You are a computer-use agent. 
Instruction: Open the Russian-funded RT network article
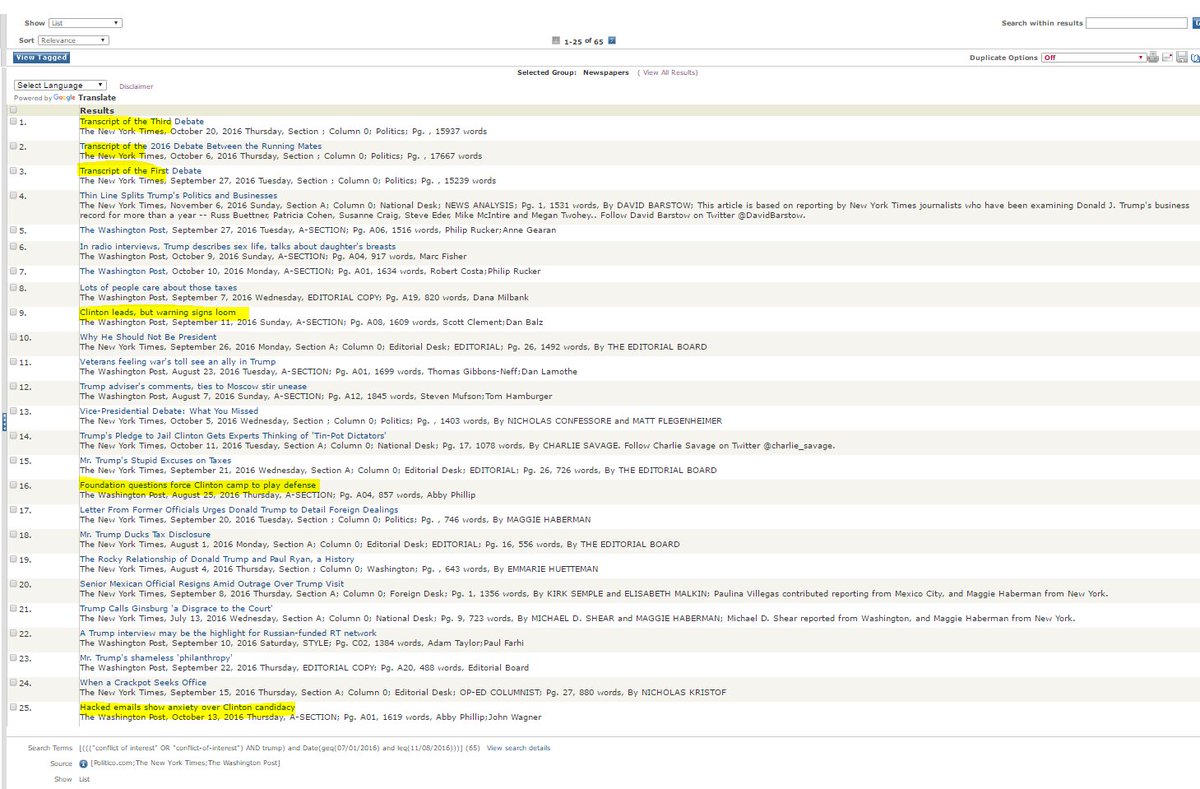coord(228,633)
